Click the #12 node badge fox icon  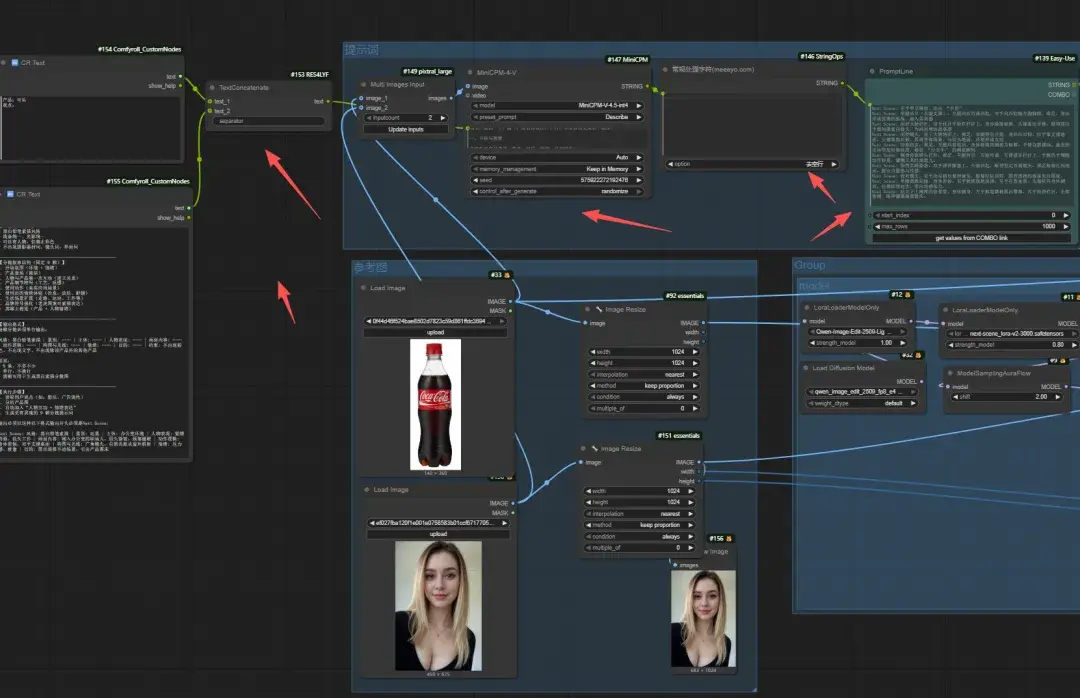[908, 295]
